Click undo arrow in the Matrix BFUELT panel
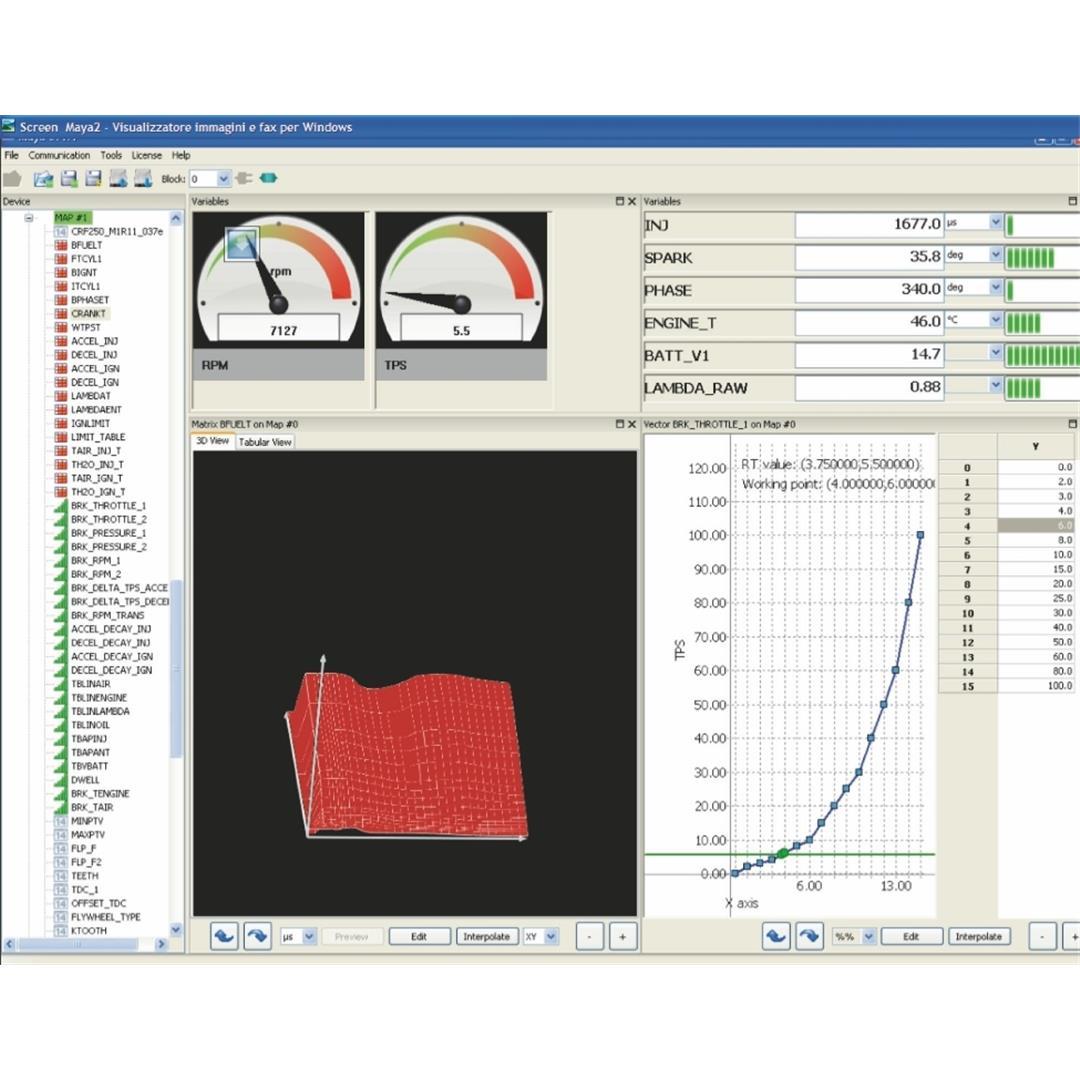The width and height of the screenshot is (1080, 1080). tap(224, 937)
